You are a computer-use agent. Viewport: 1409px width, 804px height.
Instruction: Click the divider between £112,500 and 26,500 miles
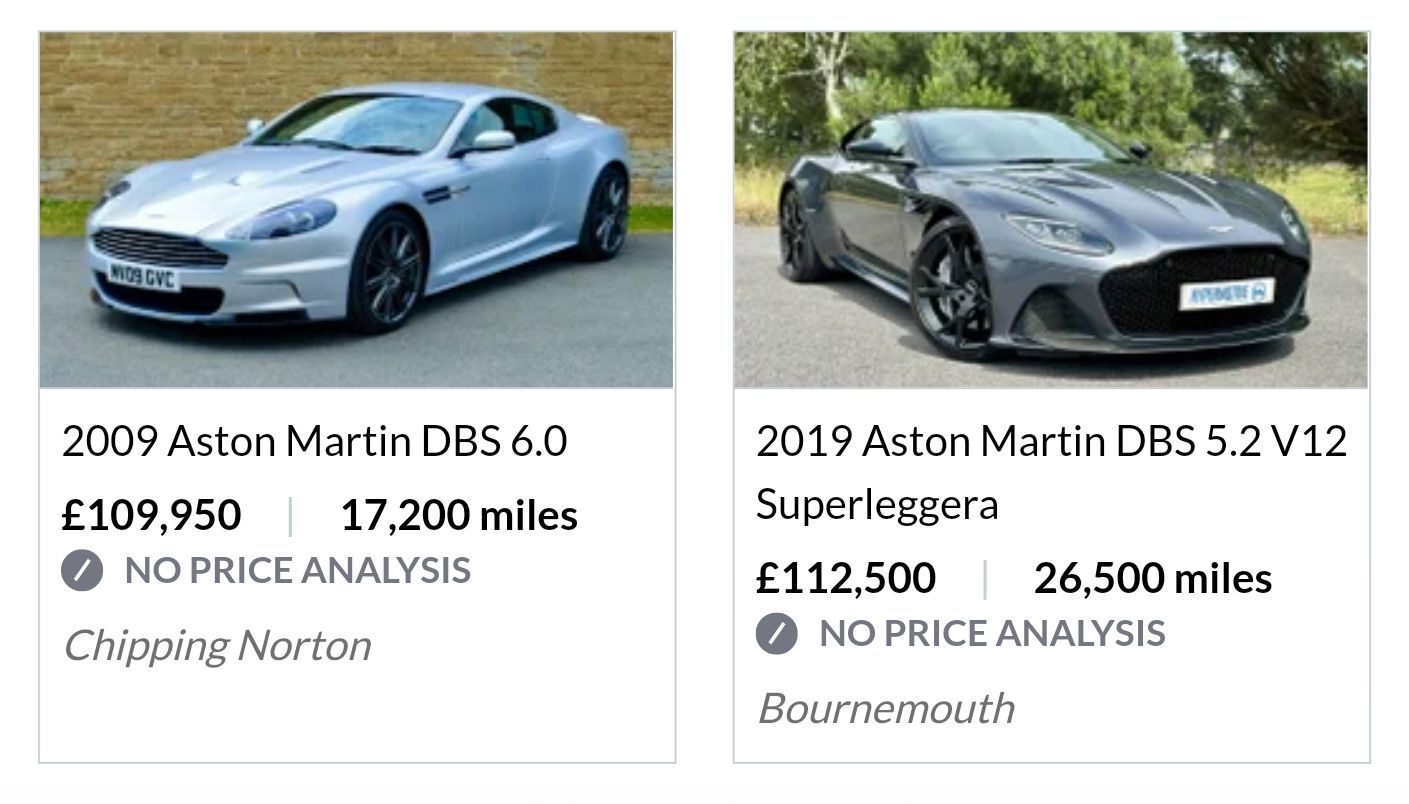pos(985,579)
